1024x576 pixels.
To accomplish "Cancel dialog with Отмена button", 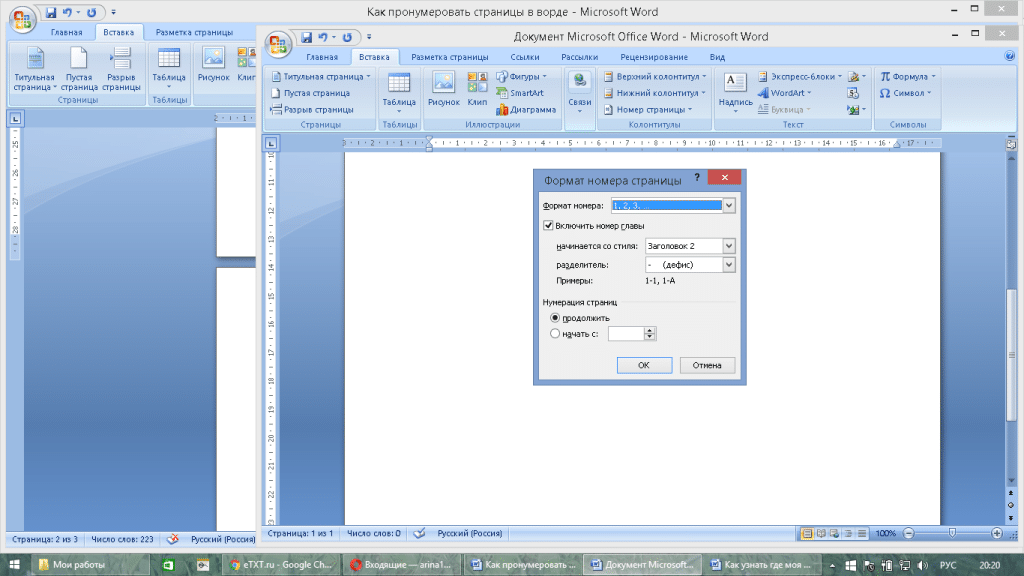I will pos(707,365).
